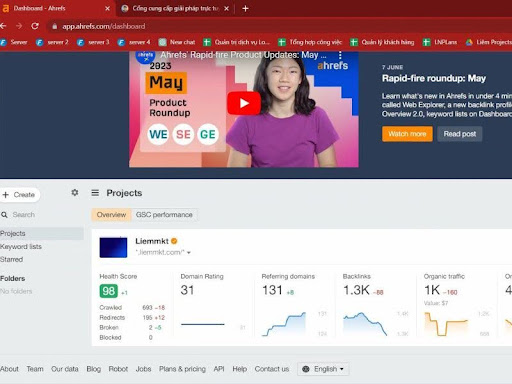Click the Our data footer link
Screen dimensions: 512x384
[x=65, y=369]
